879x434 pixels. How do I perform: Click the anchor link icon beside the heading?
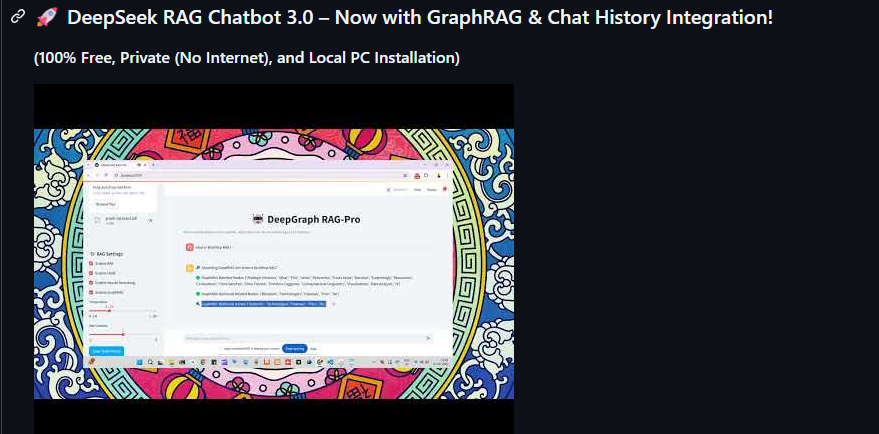pos(18,17)
